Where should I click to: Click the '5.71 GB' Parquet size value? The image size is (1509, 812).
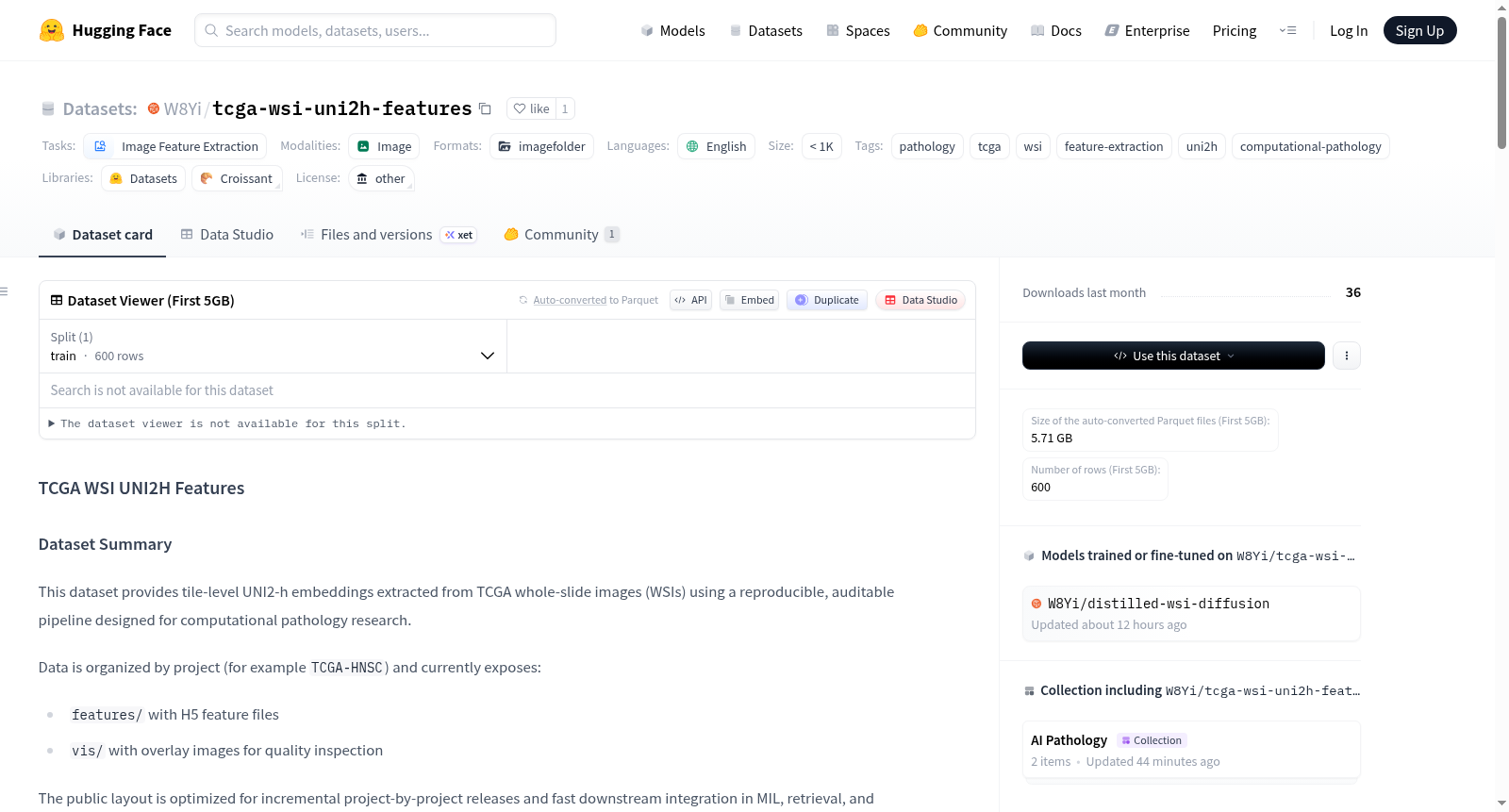click(1052, 439)
